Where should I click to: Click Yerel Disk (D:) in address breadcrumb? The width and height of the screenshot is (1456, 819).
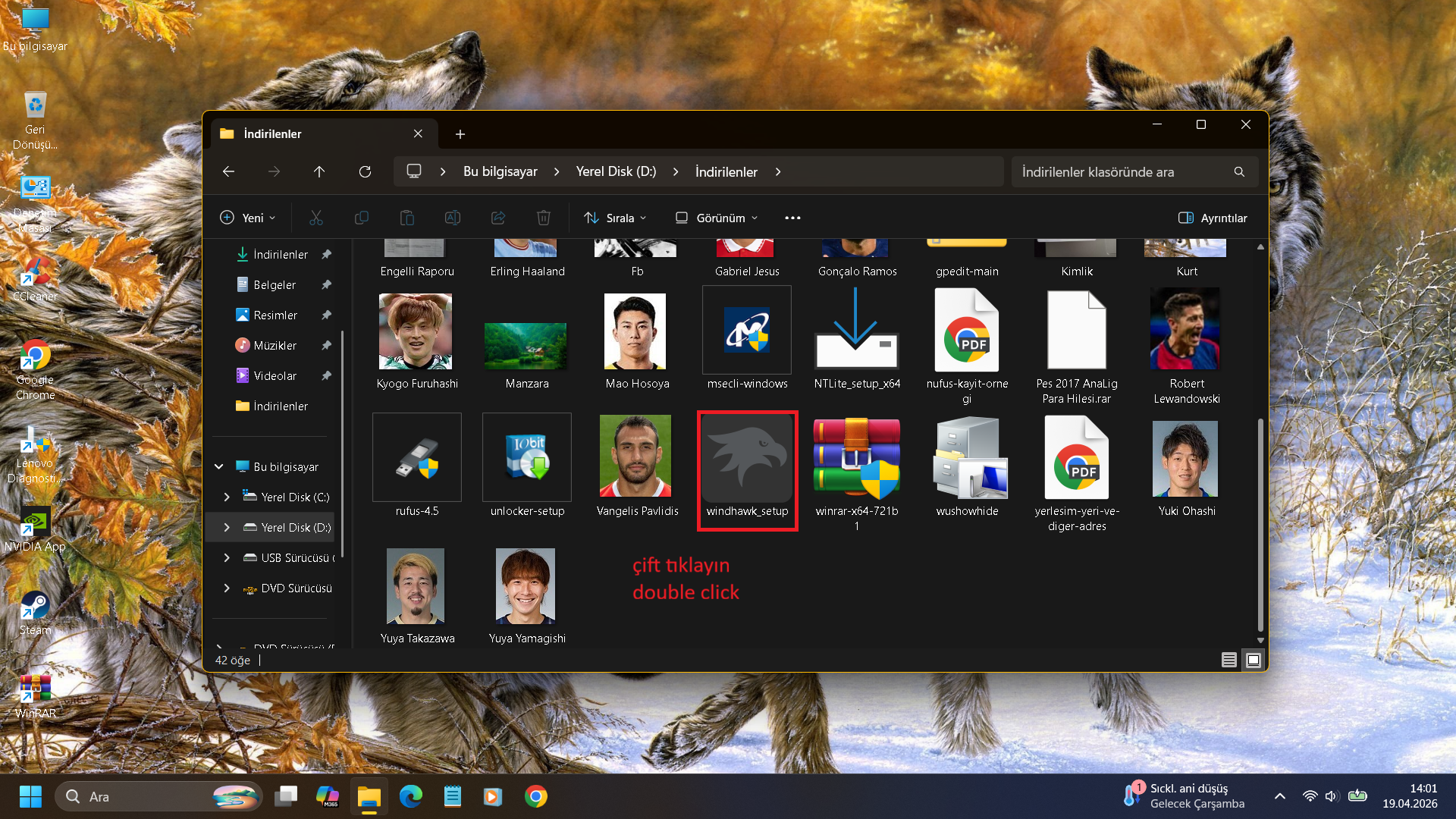coord(616,171)
